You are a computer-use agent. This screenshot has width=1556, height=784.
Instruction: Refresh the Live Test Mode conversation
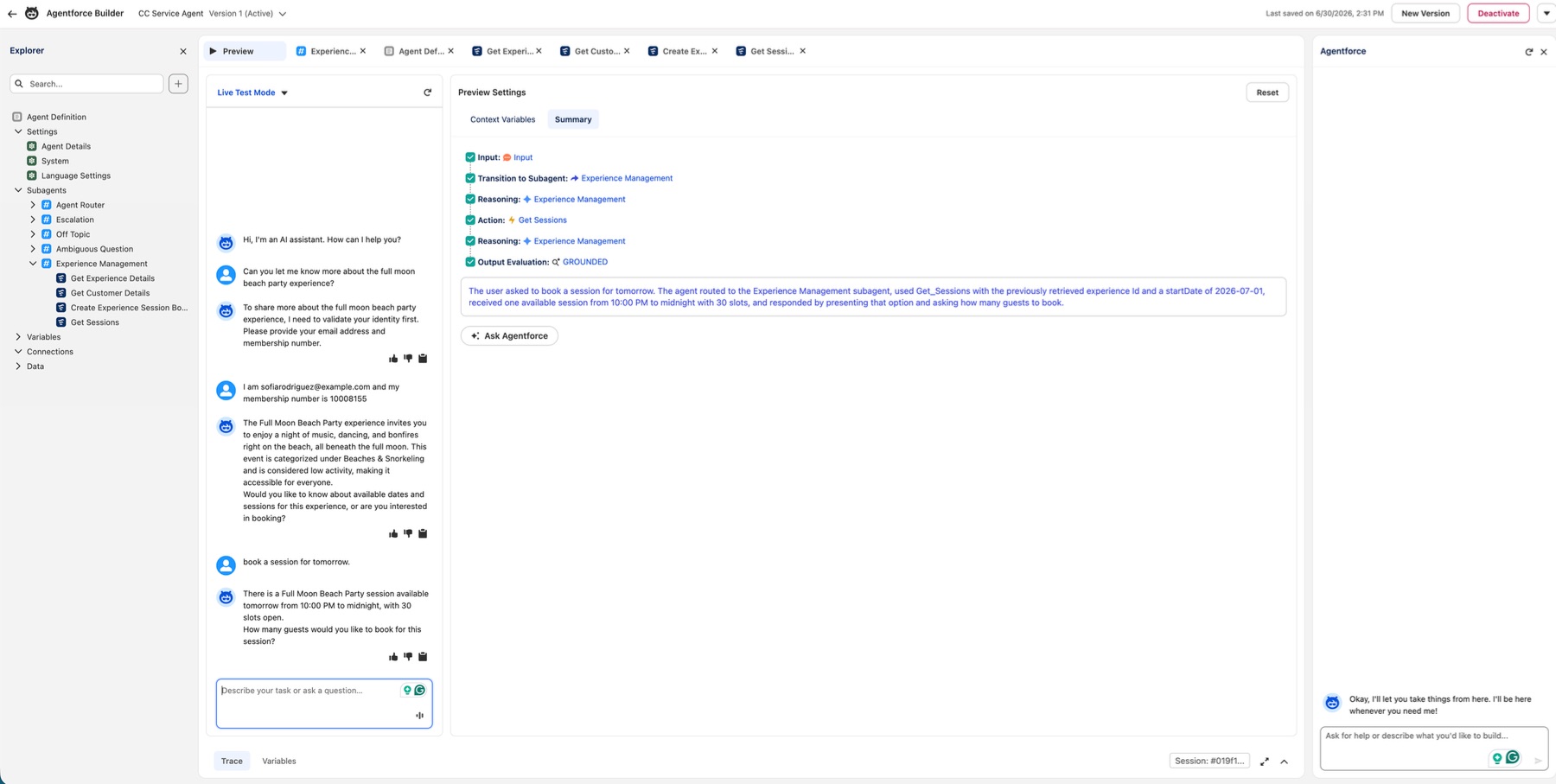427,92
